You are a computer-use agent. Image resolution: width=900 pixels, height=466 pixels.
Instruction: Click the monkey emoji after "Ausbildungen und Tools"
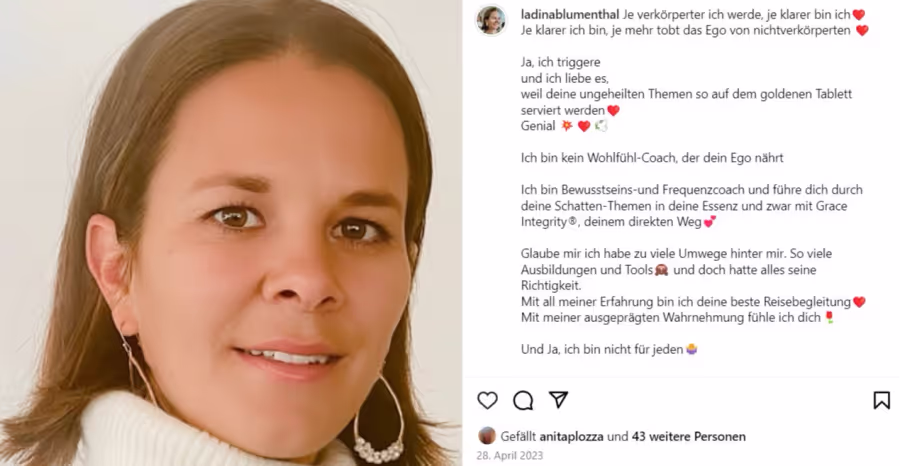click(x=661, y=270)
